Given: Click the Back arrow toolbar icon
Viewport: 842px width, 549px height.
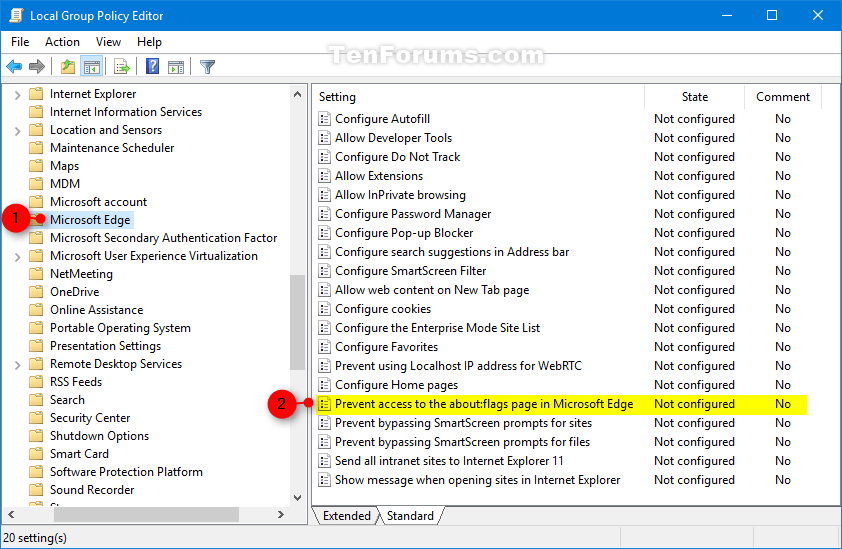Looking at the screenshot, I should (14, 67).
